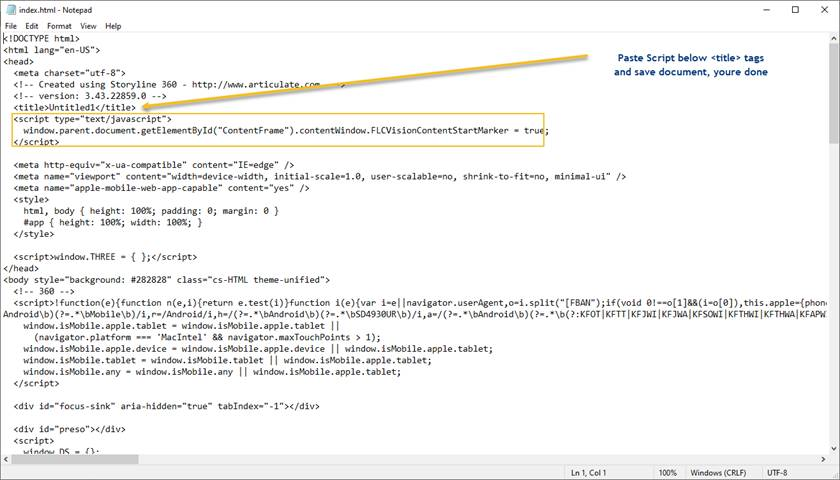Click the <div id="focus-sink"> line

tap(167, 407)
